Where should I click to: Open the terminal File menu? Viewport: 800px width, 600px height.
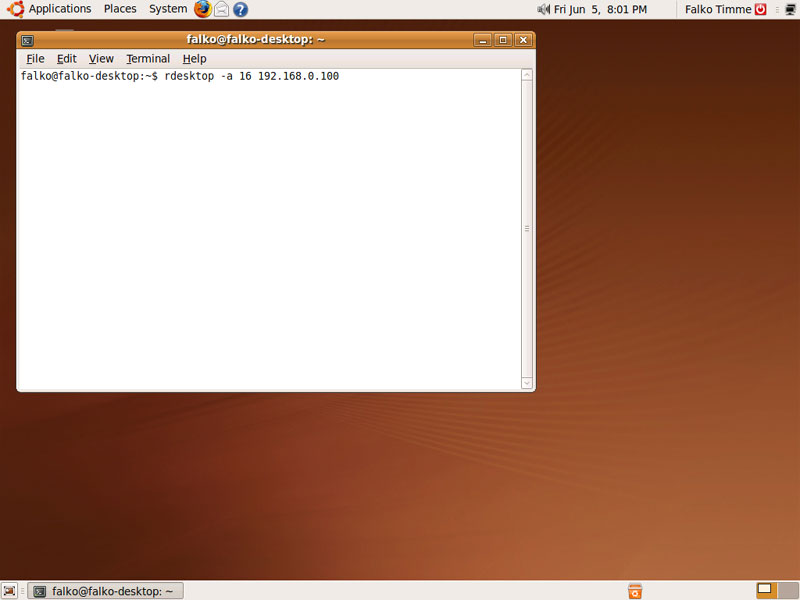click(x=35, y=59)
